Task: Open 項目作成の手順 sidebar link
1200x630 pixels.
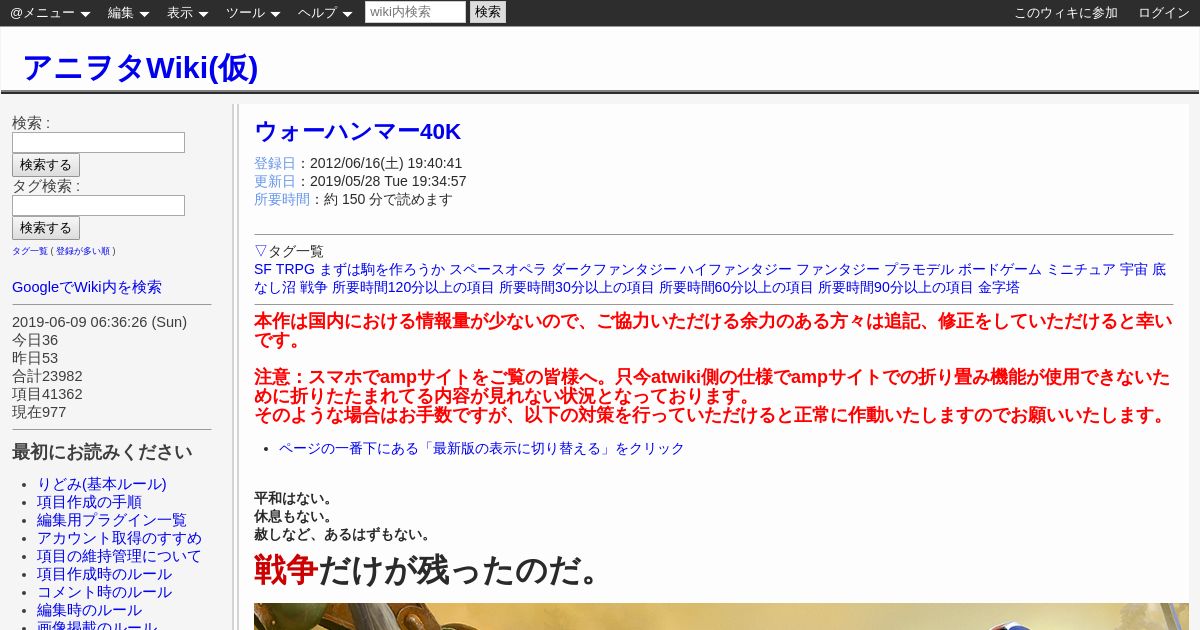Action: click(89, 502)
